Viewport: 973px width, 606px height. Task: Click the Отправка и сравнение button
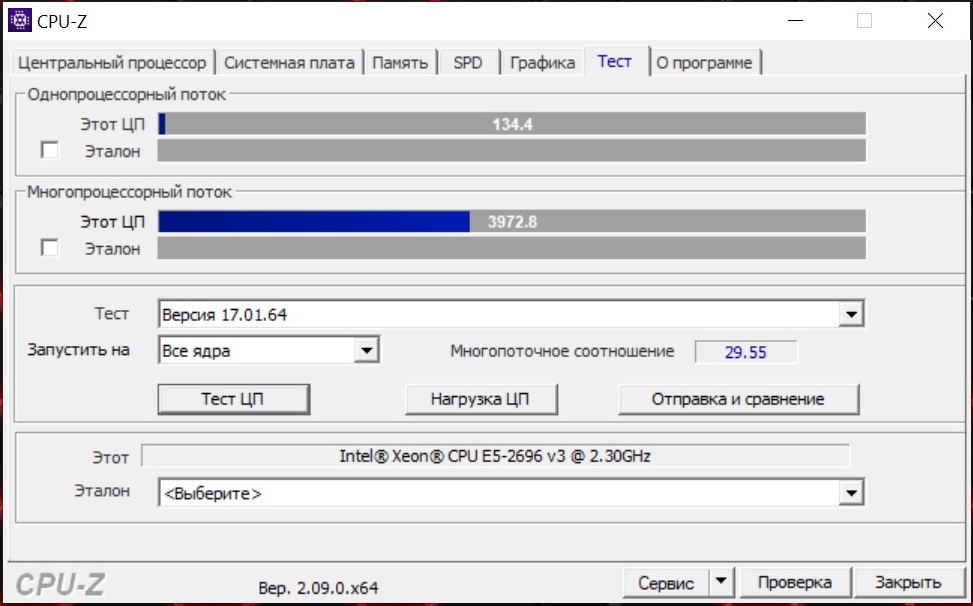[738, 399]
